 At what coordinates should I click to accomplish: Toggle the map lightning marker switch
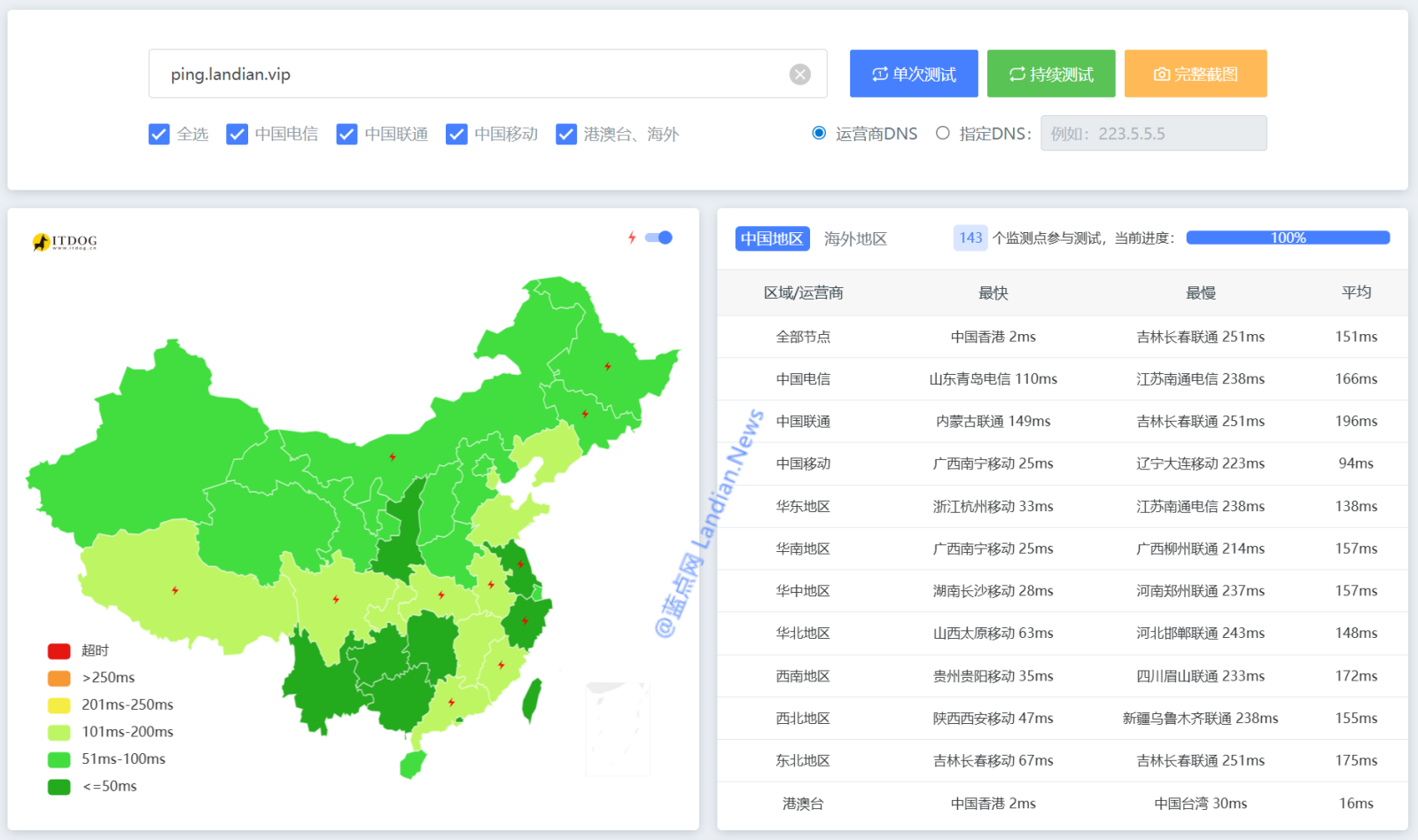coord(658,237)
